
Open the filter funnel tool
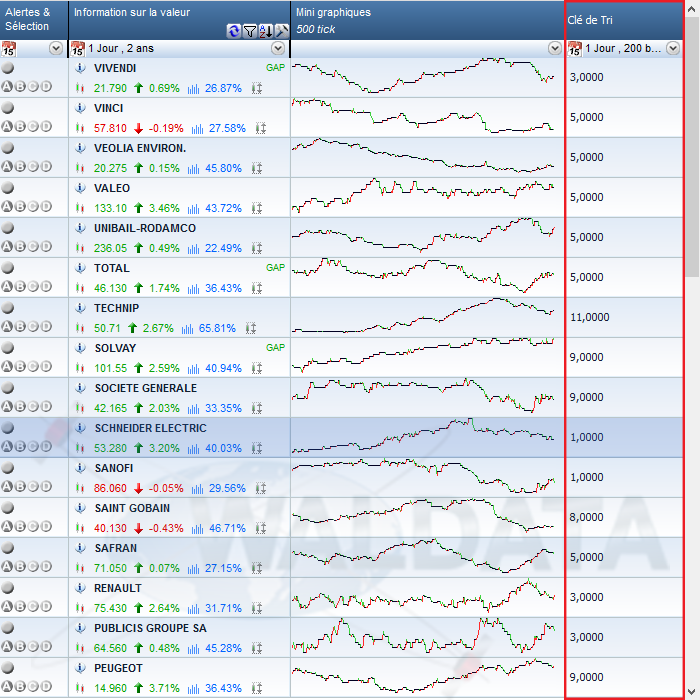250,31
